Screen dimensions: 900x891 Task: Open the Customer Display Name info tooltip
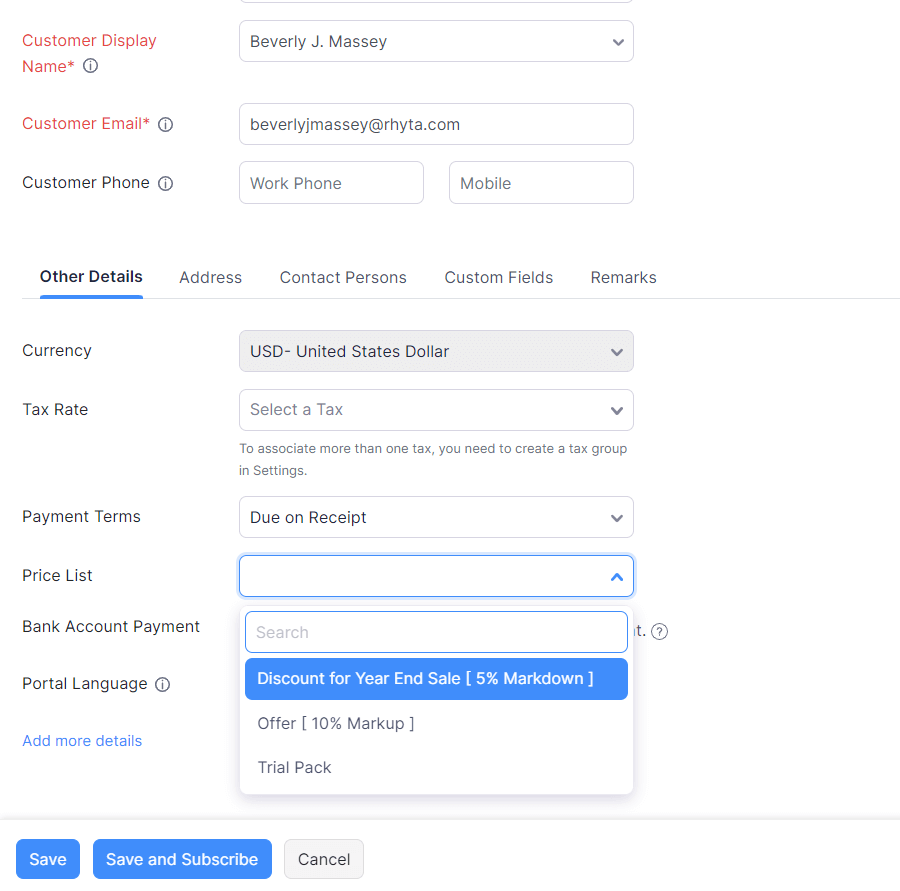pos(89,66)
